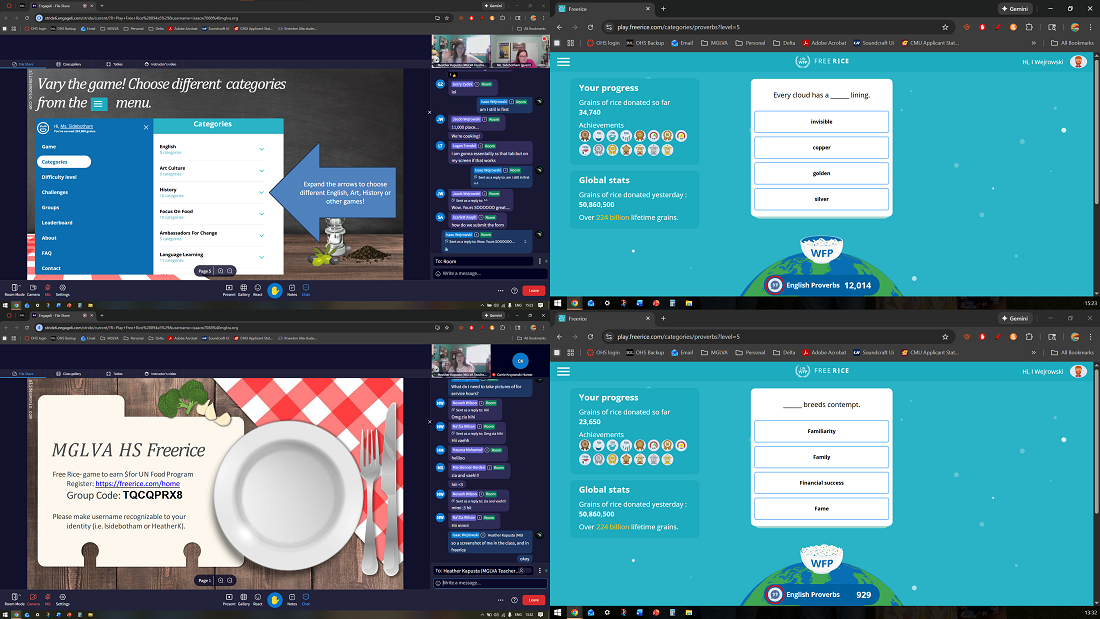Click message field under 'To: Heather Kapusta'

pyautogui.click(x=490, y=583)
